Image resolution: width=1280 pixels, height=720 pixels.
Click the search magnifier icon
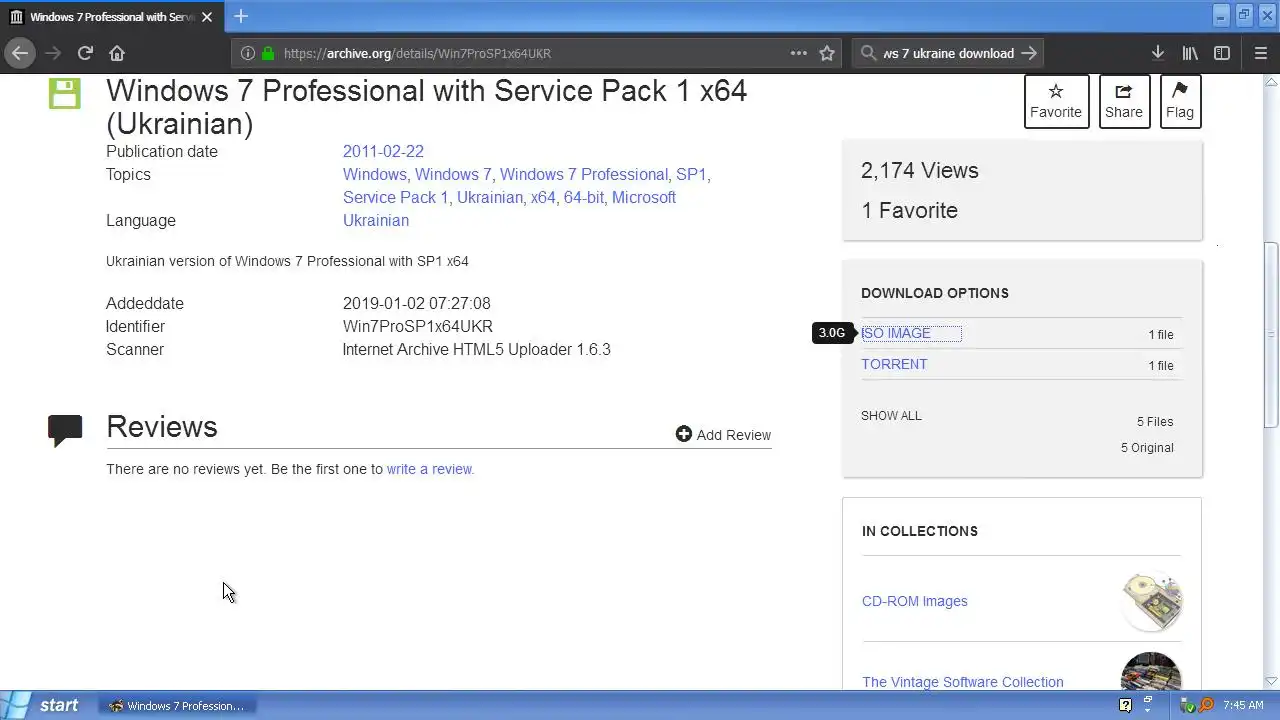point(869,53)
